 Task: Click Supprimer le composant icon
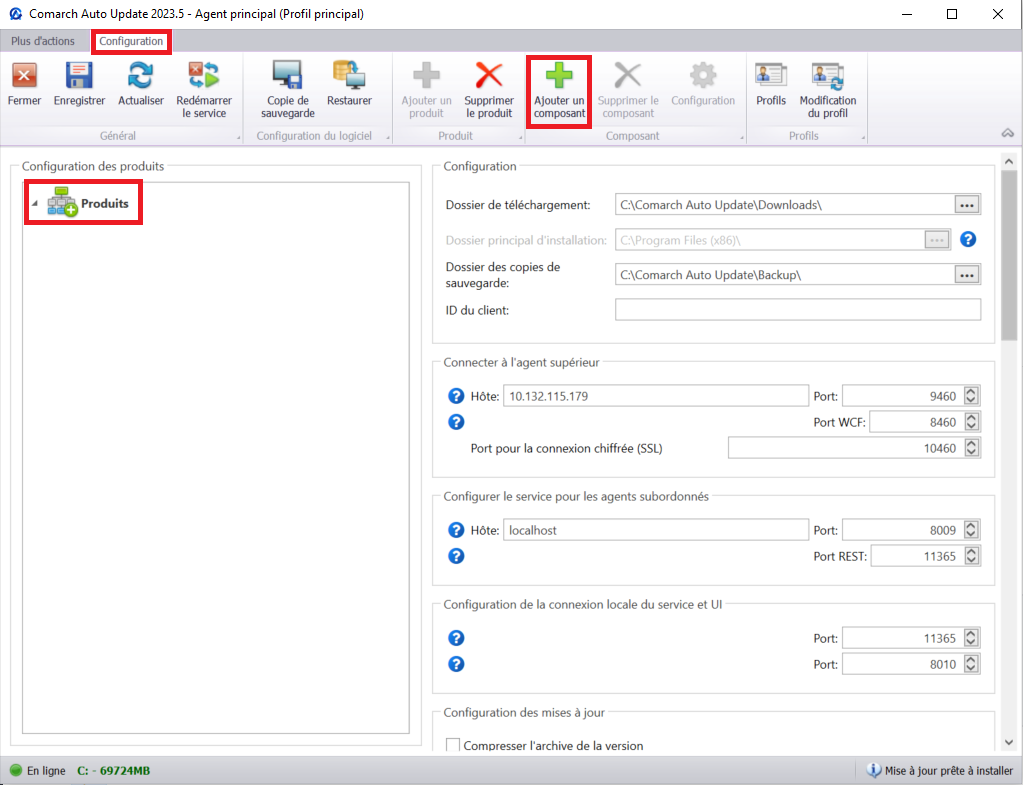click(628, 76)
